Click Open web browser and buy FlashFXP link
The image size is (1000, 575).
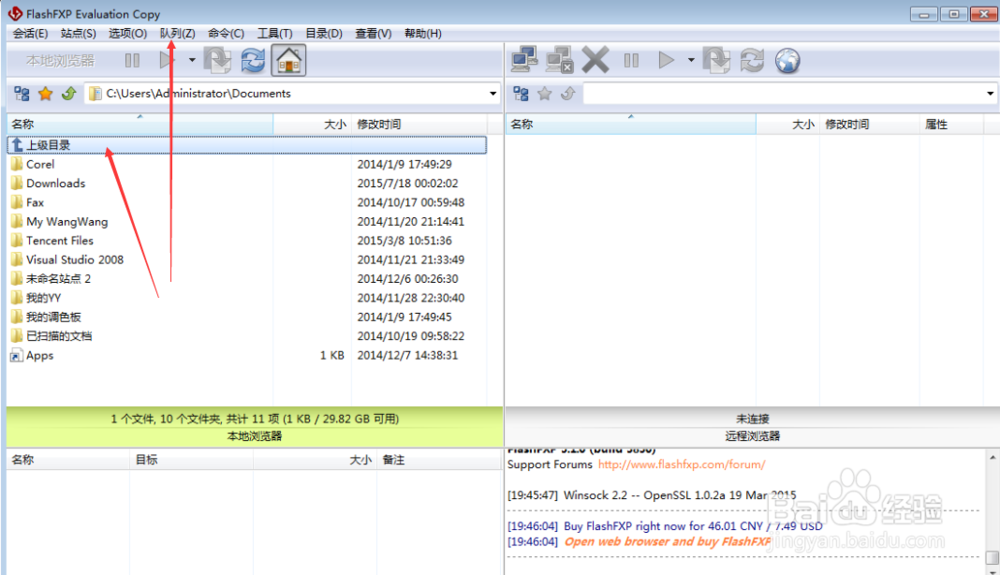[667, 541]
